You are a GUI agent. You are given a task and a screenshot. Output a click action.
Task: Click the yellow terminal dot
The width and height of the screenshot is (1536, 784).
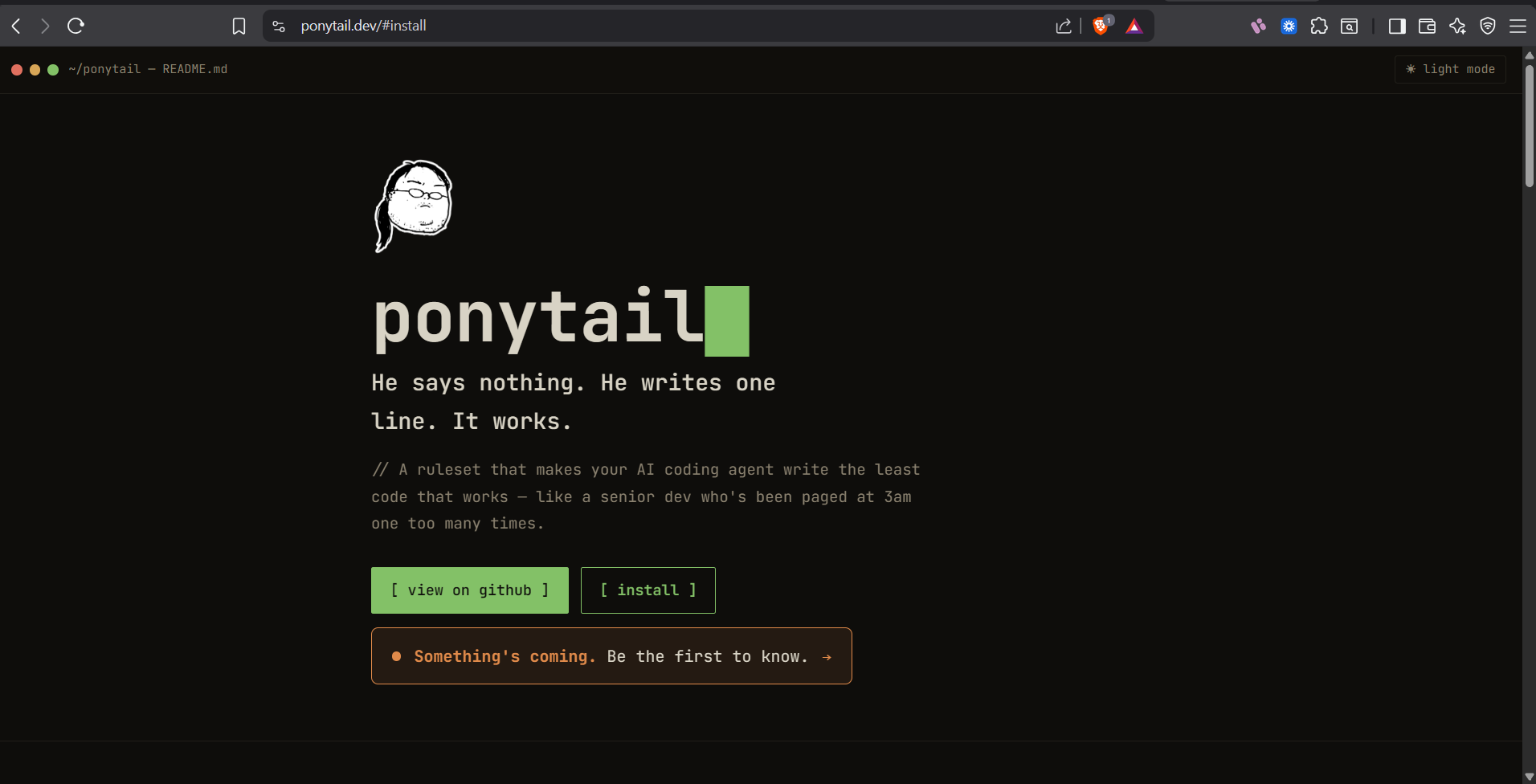click(x=35, y=70)
